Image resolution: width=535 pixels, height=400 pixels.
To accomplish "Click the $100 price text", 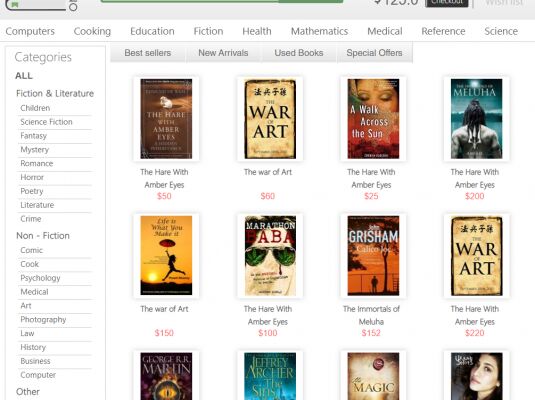I will pyautogui.click(x=268, y=333).
